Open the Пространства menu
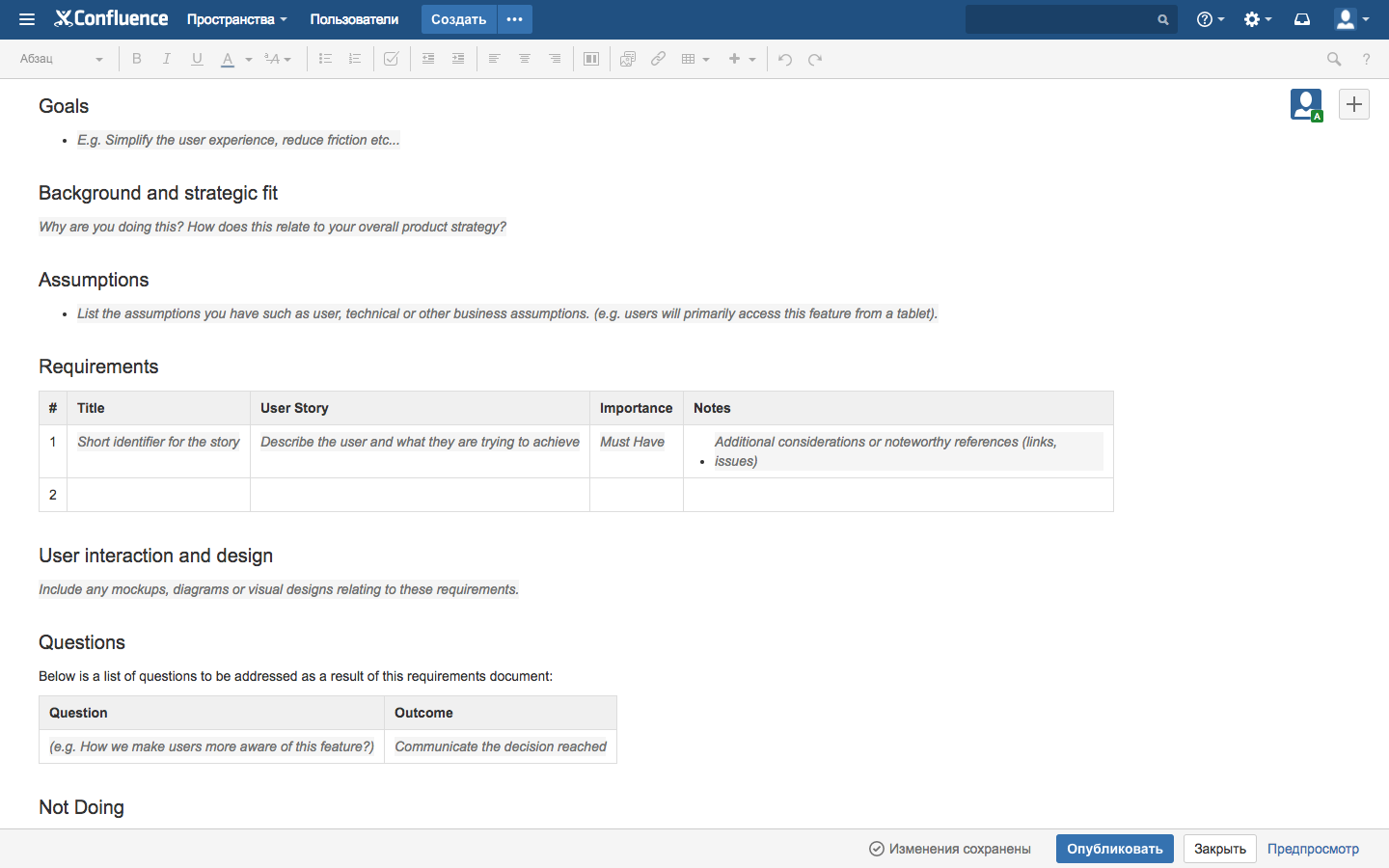1389x868 pixels. click(x=236, y=19)
